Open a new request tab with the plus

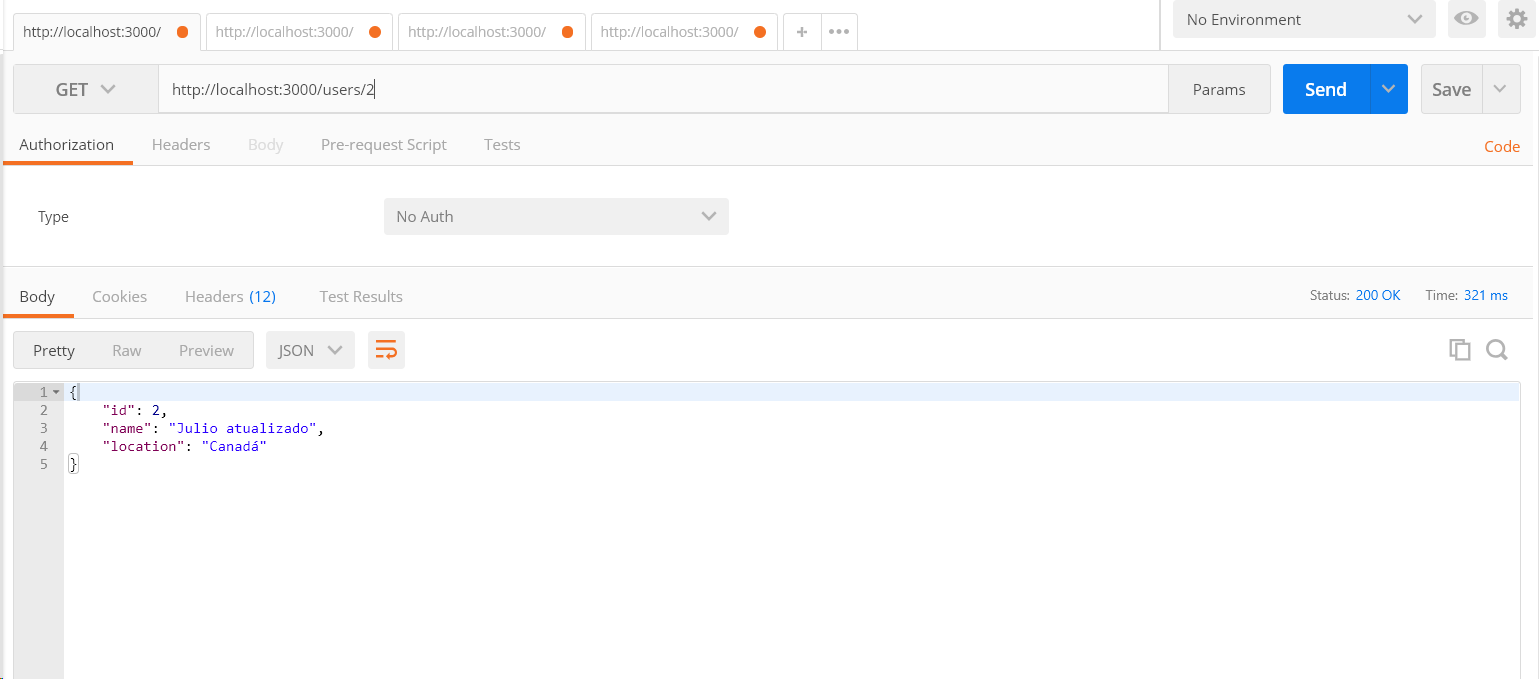click(x=801, y=31)
